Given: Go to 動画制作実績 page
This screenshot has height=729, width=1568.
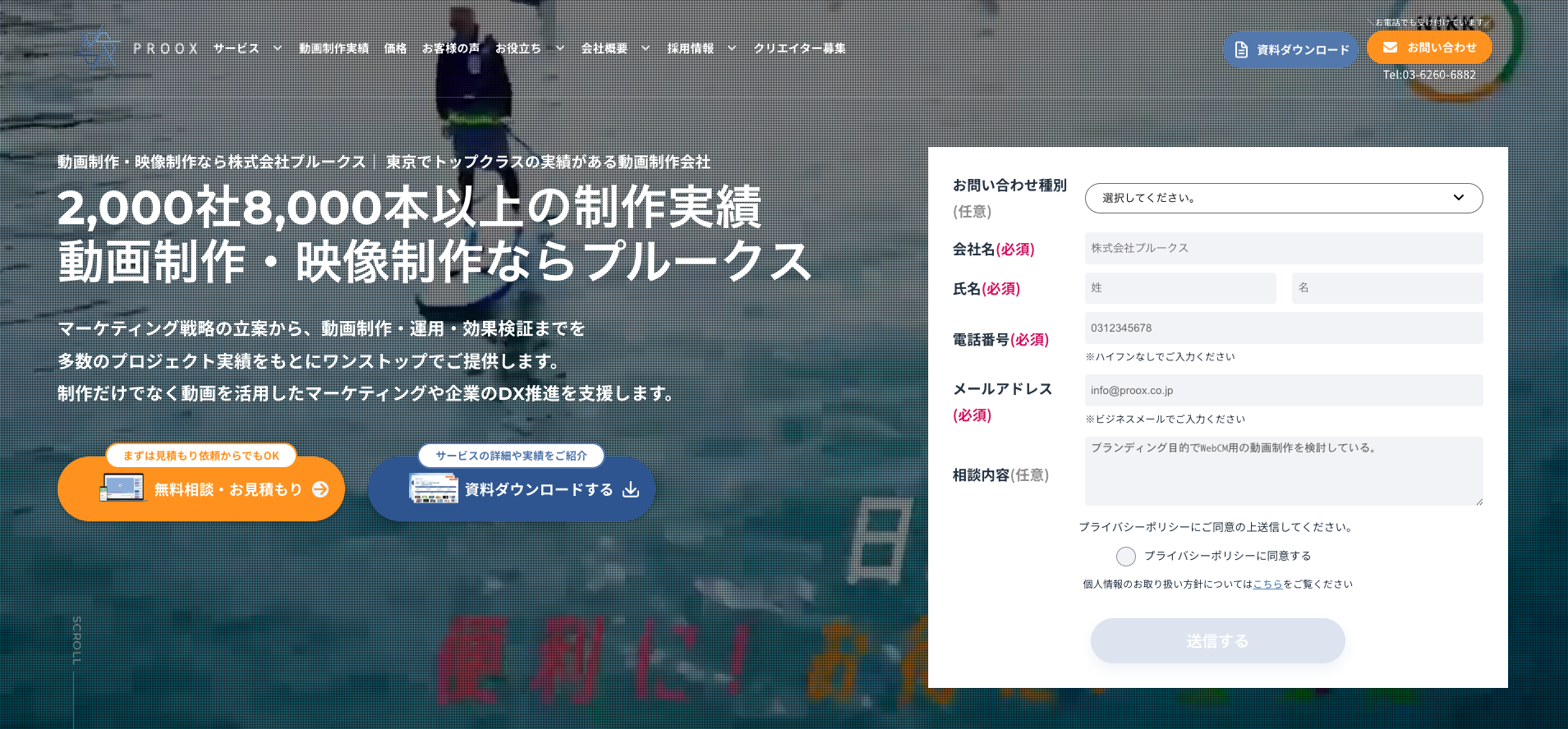Looking at the screenshot, I should tap(333, 48).
